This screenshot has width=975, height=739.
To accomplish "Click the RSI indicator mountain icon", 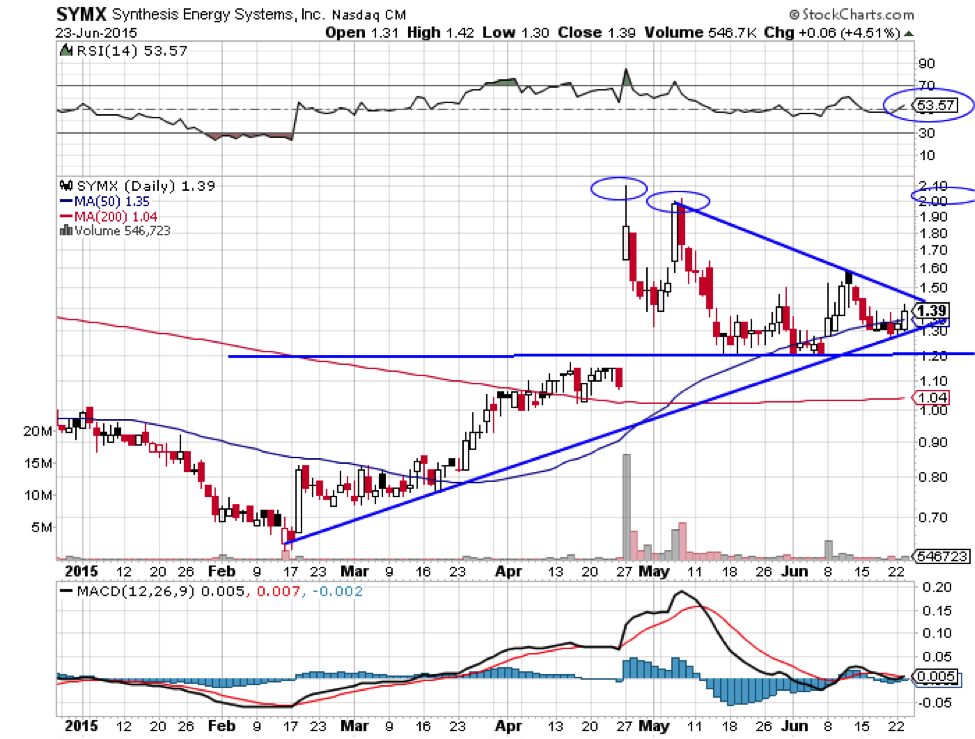I will (65, 50).
